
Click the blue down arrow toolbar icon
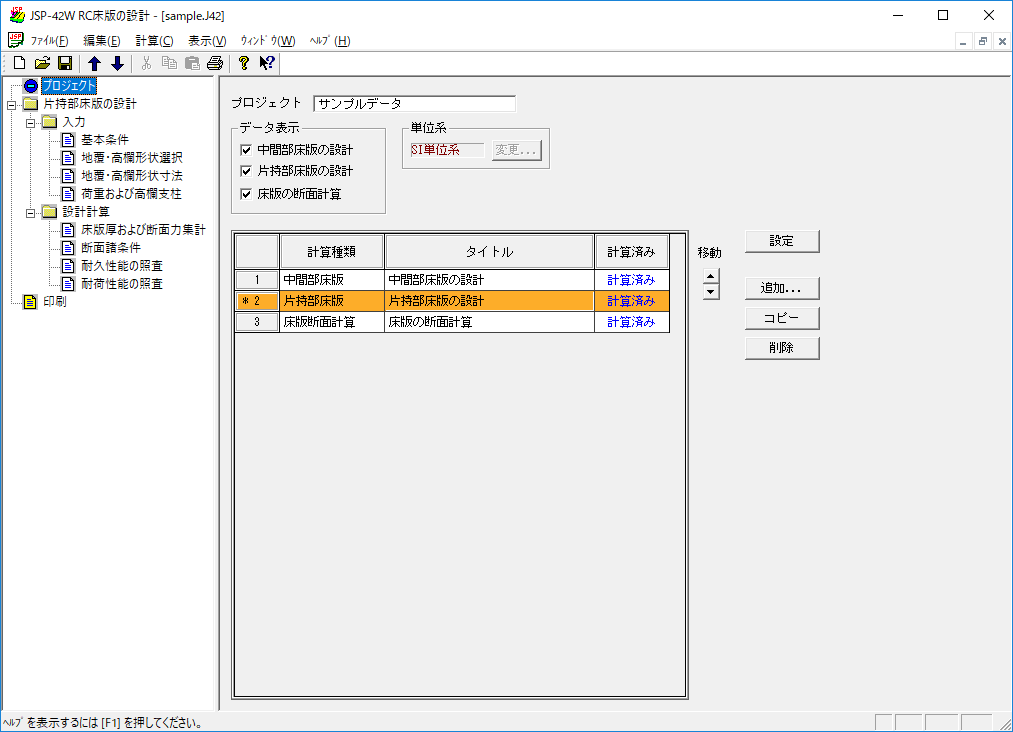(117, 64)
